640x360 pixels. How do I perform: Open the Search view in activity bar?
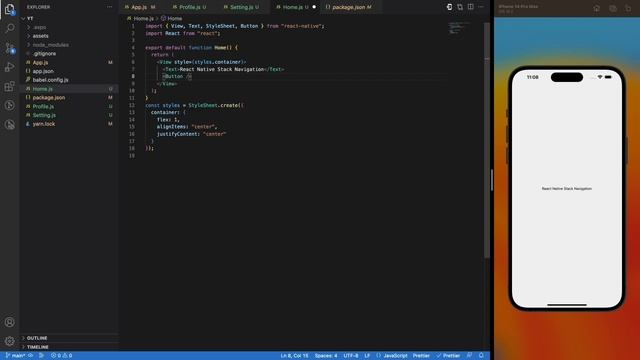pyautogui.click(x=9, y=28)
